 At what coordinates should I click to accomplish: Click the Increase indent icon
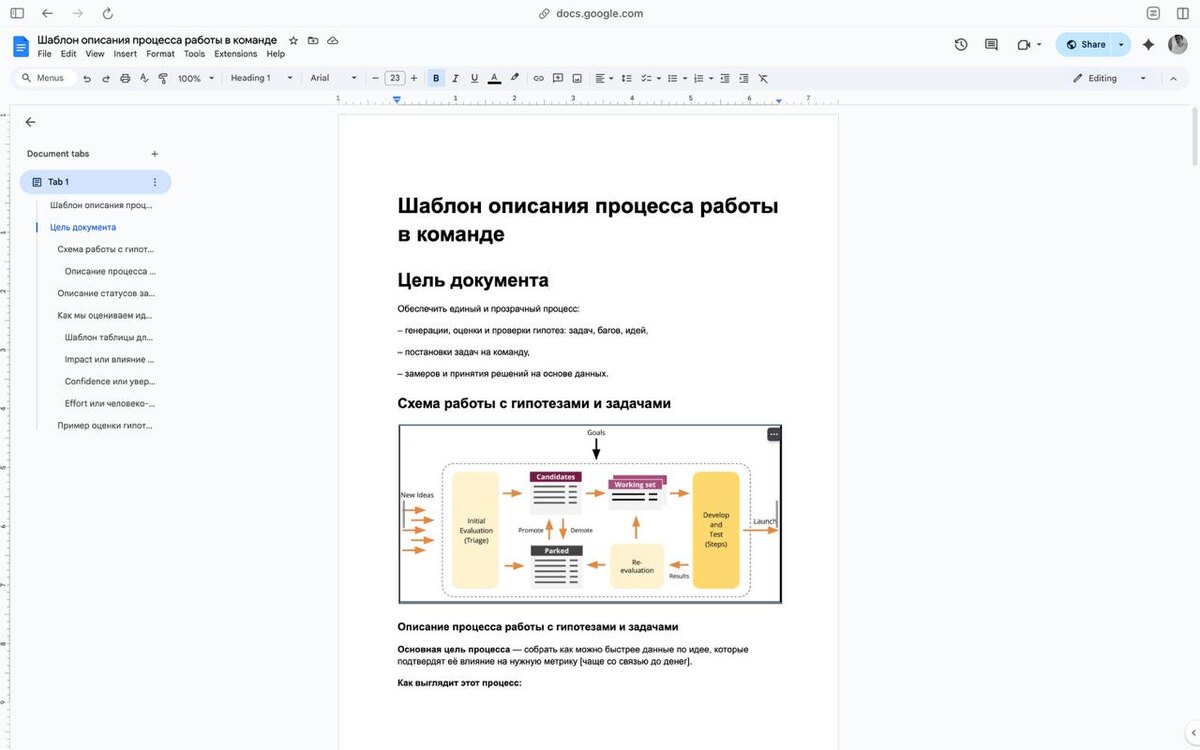click(744, 78)
